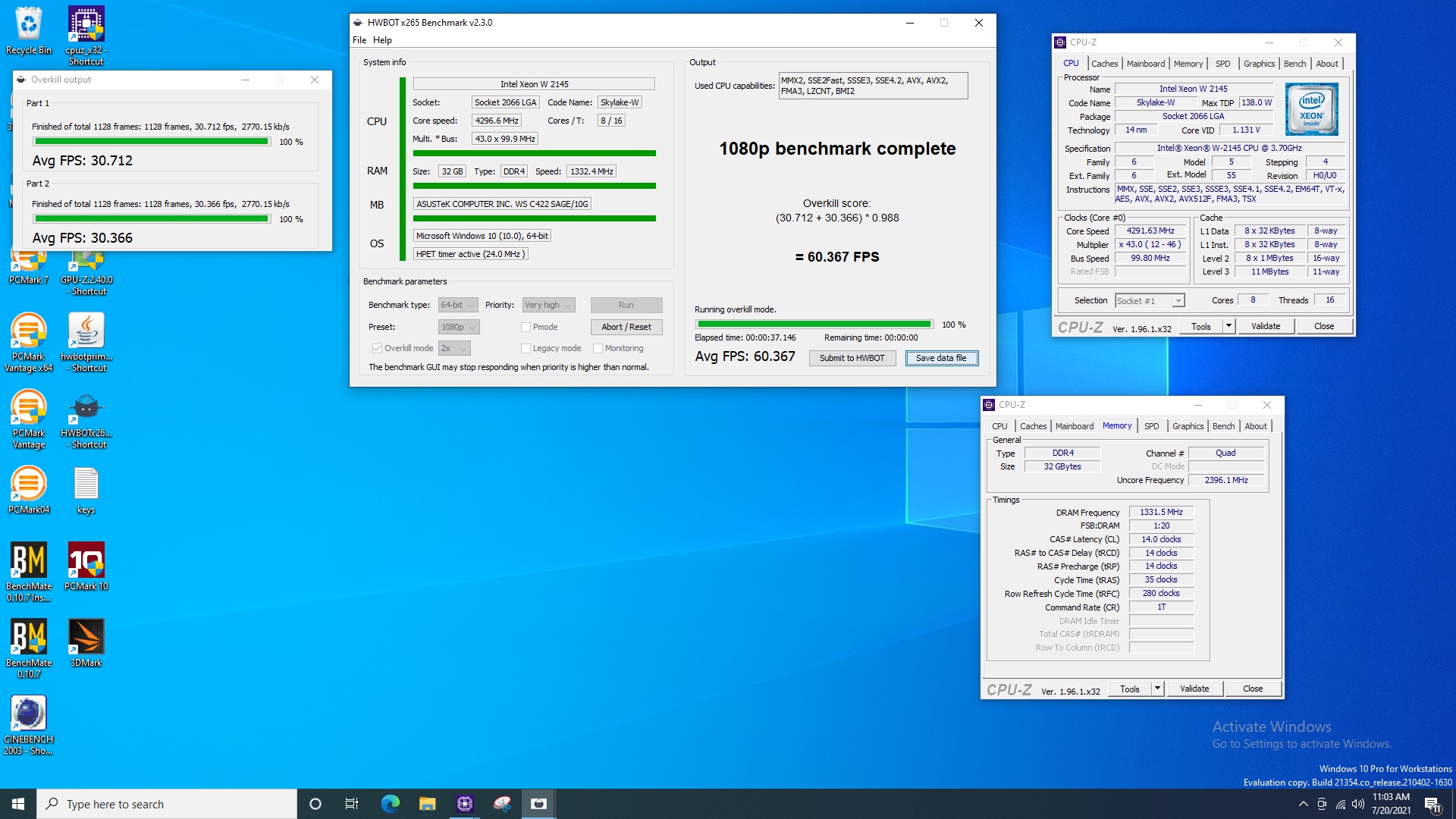
Task: Open the Priority Very high dropdown
Action: [x=548, y=305]
